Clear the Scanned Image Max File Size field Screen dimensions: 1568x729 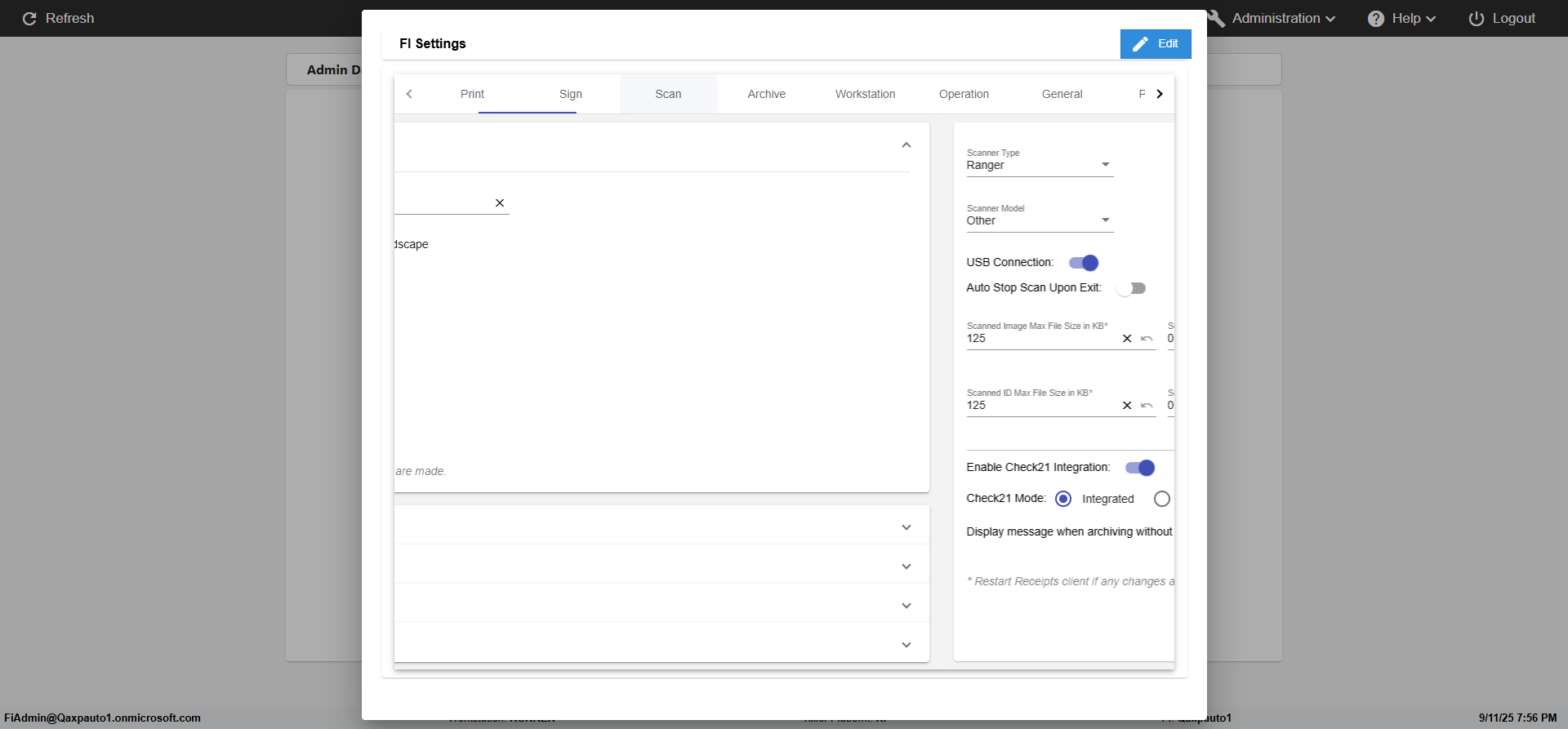point(1127,339)
